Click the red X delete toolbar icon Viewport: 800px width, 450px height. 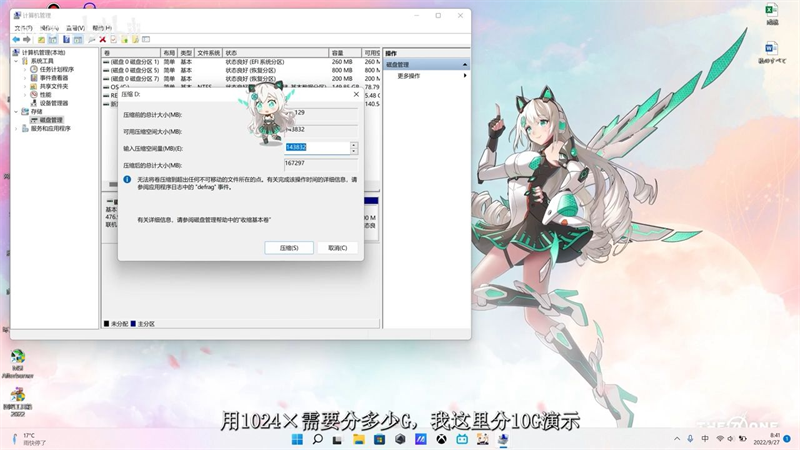(103, 39)
